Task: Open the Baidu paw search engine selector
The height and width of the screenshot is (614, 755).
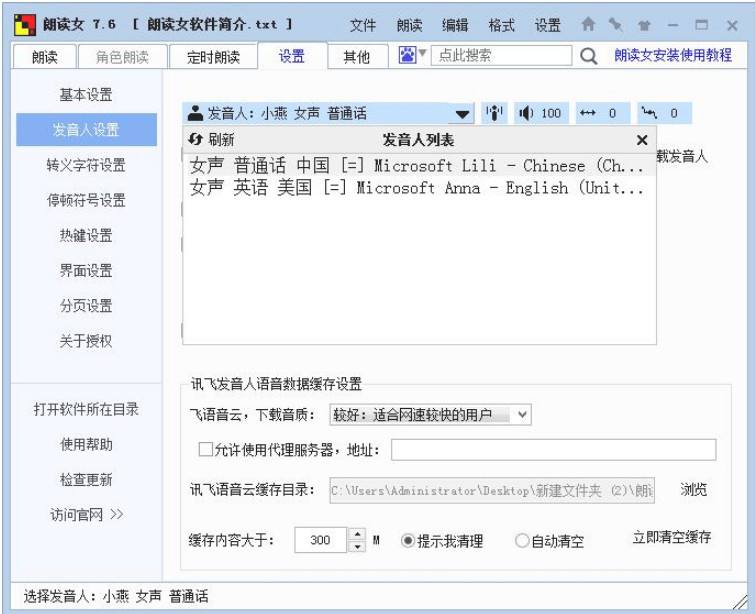Action: (415, 56)
